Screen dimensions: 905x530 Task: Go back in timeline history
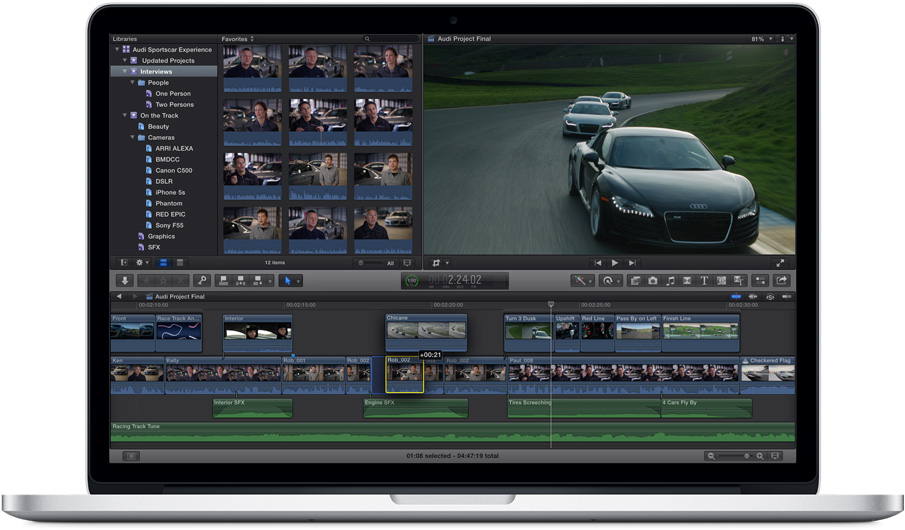click(119, 296)
